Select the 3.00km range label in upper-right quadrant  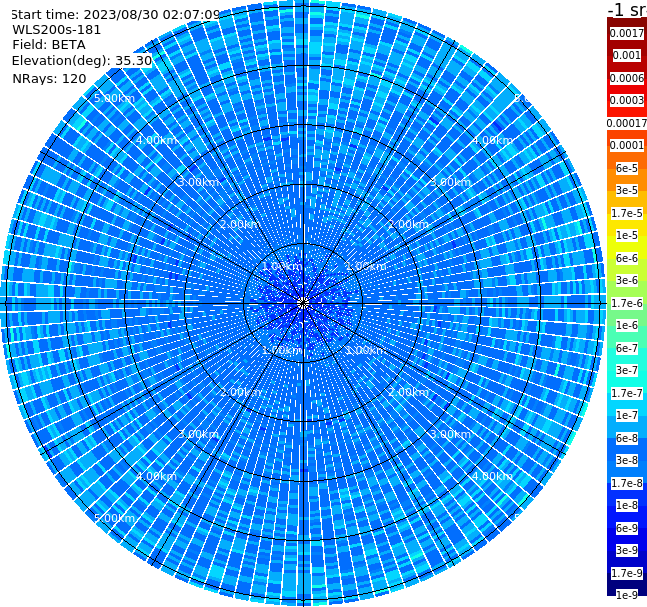tap(450, 182)
